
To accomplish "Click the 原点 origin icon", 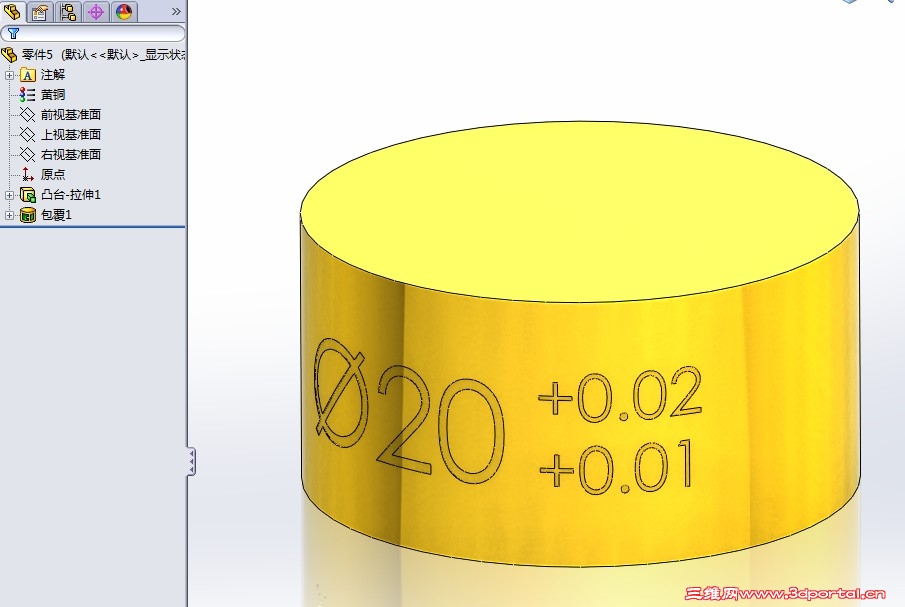I will pyautogui.click(x=28, y=174).
